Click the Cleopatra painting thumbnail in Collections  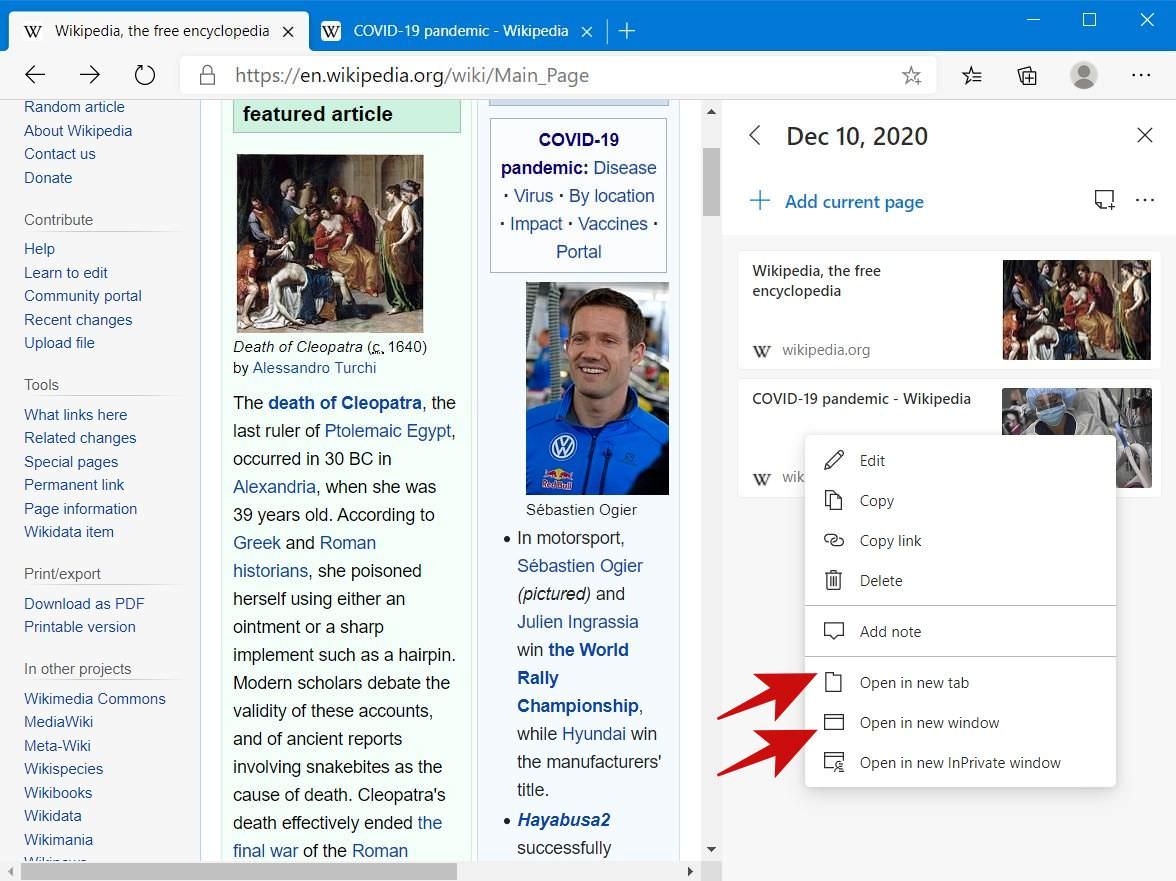[x=1076, y=310]
